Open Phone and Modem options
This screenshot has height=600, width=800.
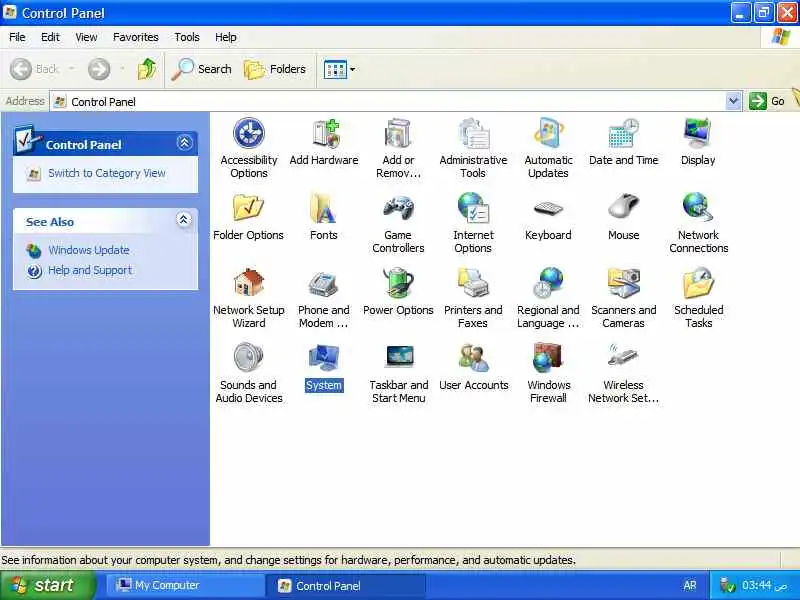point(323,298)
